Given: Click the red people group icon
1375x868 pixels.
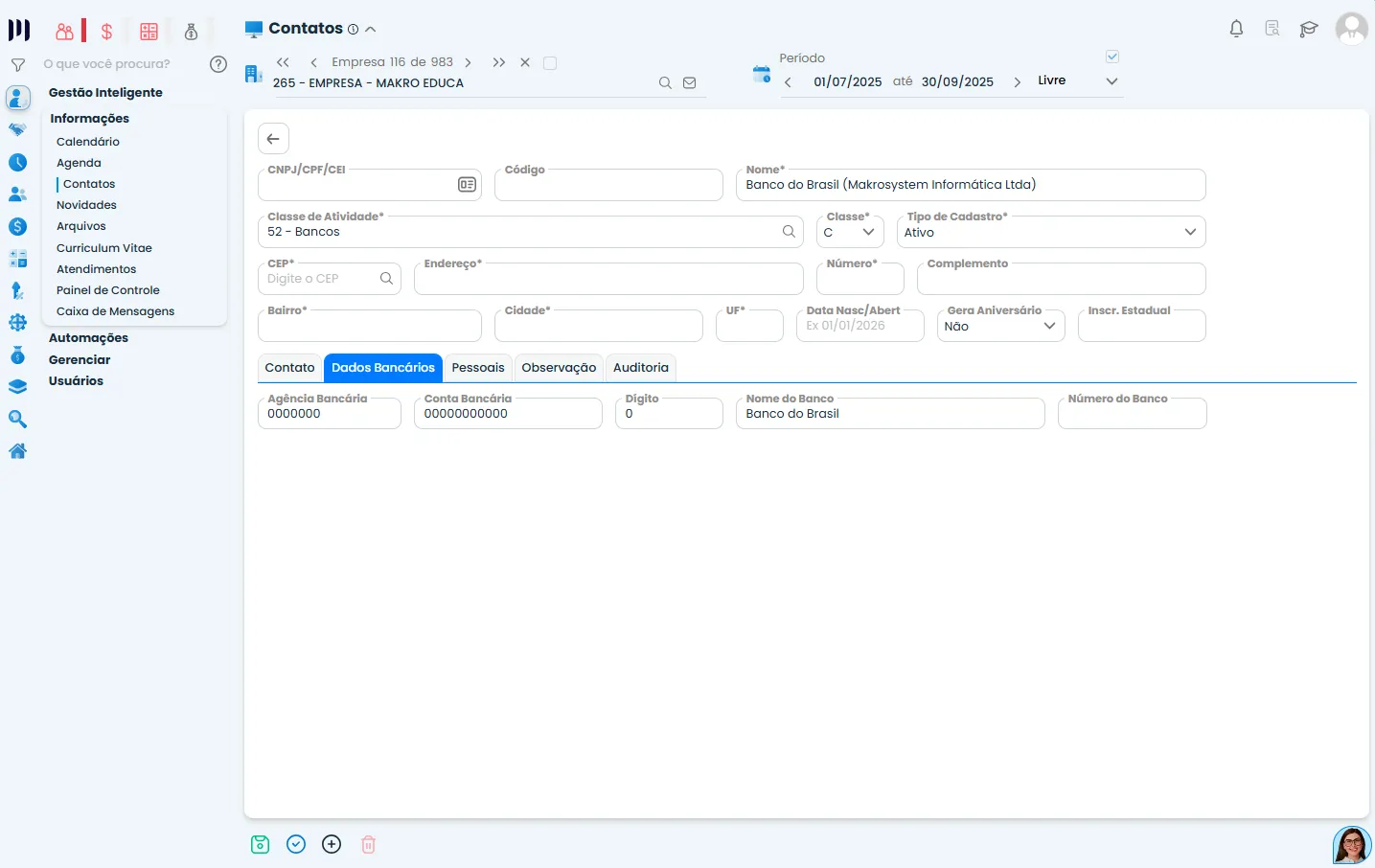Looking at the screenshot, I should point(64,32).
